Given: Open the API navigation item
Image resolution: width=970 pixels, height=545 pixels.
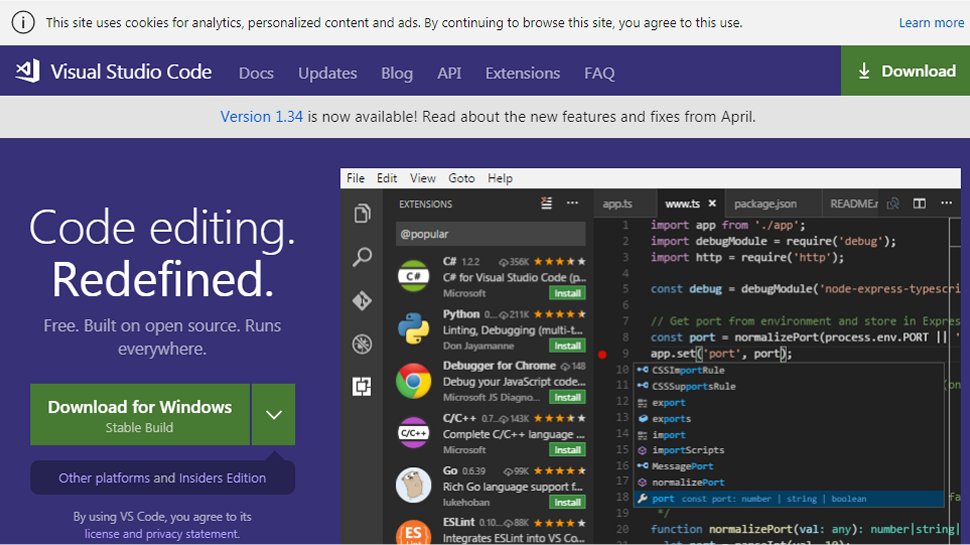Looking at the screenshot, I should point(449,73).
